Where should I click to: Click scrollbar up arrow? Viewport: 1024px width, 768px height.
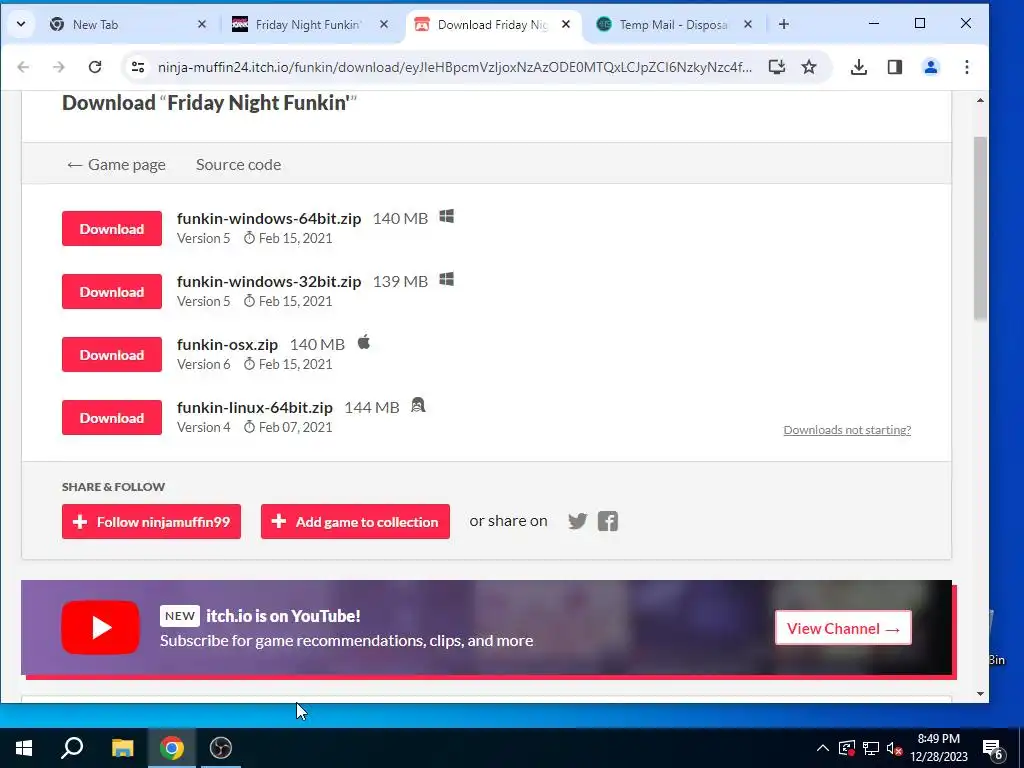980,101
